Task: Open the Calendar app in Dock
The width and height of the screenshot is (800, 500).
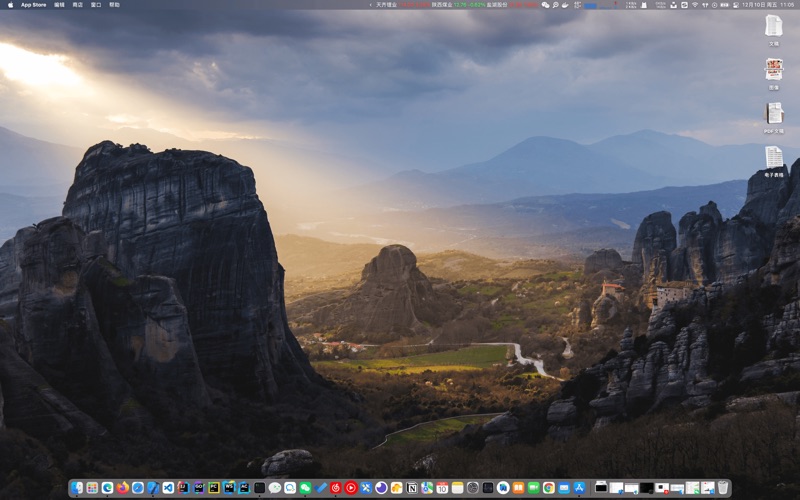Action: [x=442, y=488]
